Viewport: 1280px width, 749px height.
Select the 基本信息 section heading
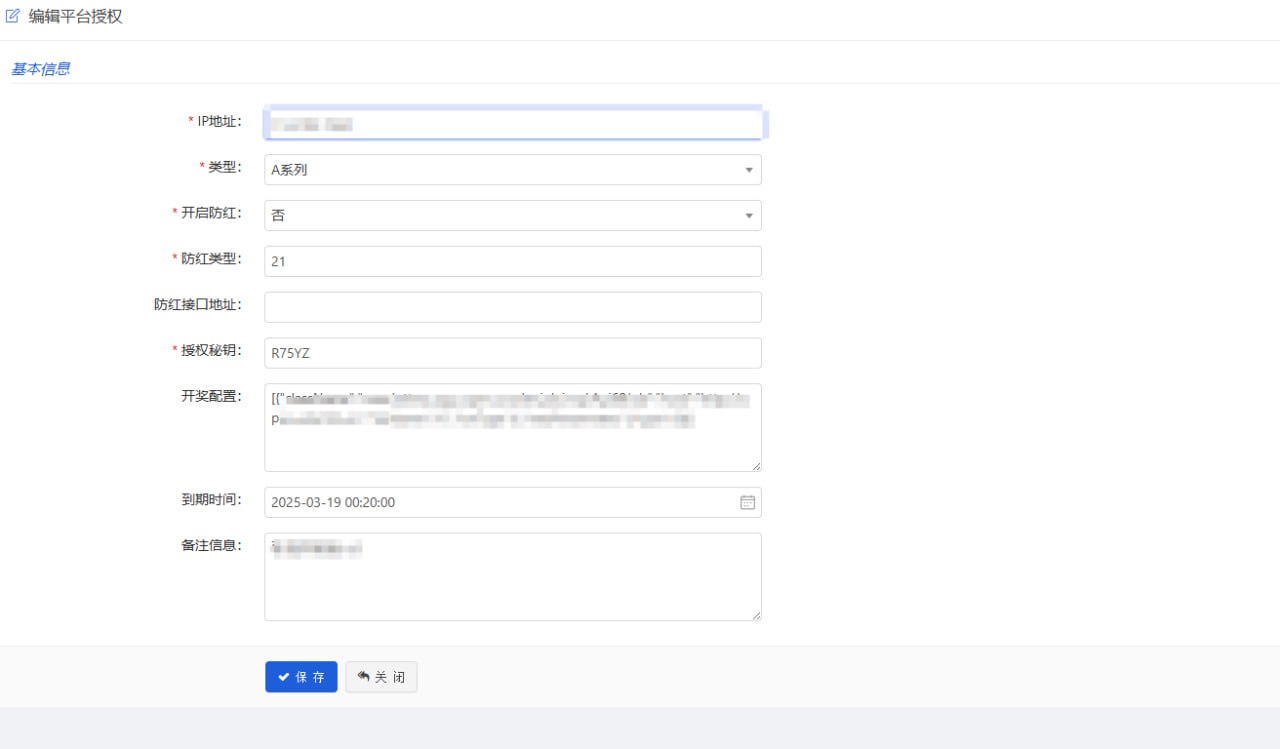(40, 69)
